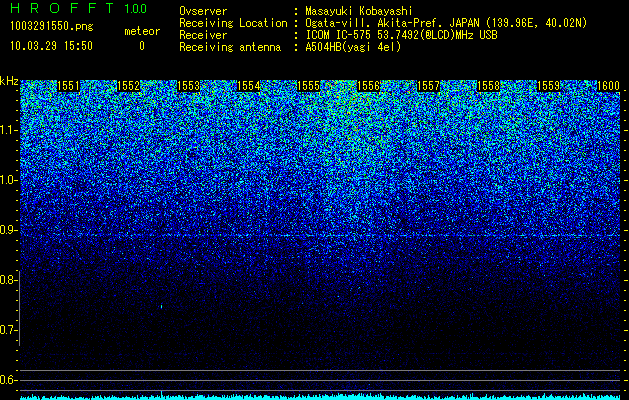The image size is (629, 400).
Task: Click the 1554 time marker
Action: point(249,86)
